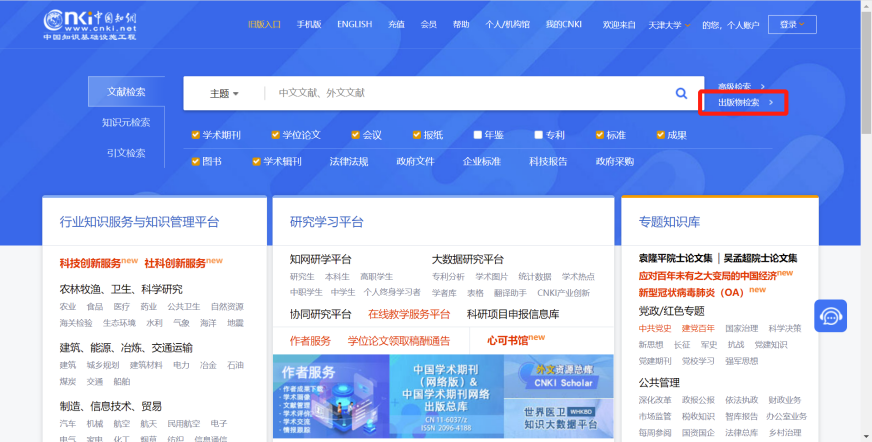This screenshot has height=442, width=872.
Task: Enable 专利 checkbox
Action: [x=538, y=135]
